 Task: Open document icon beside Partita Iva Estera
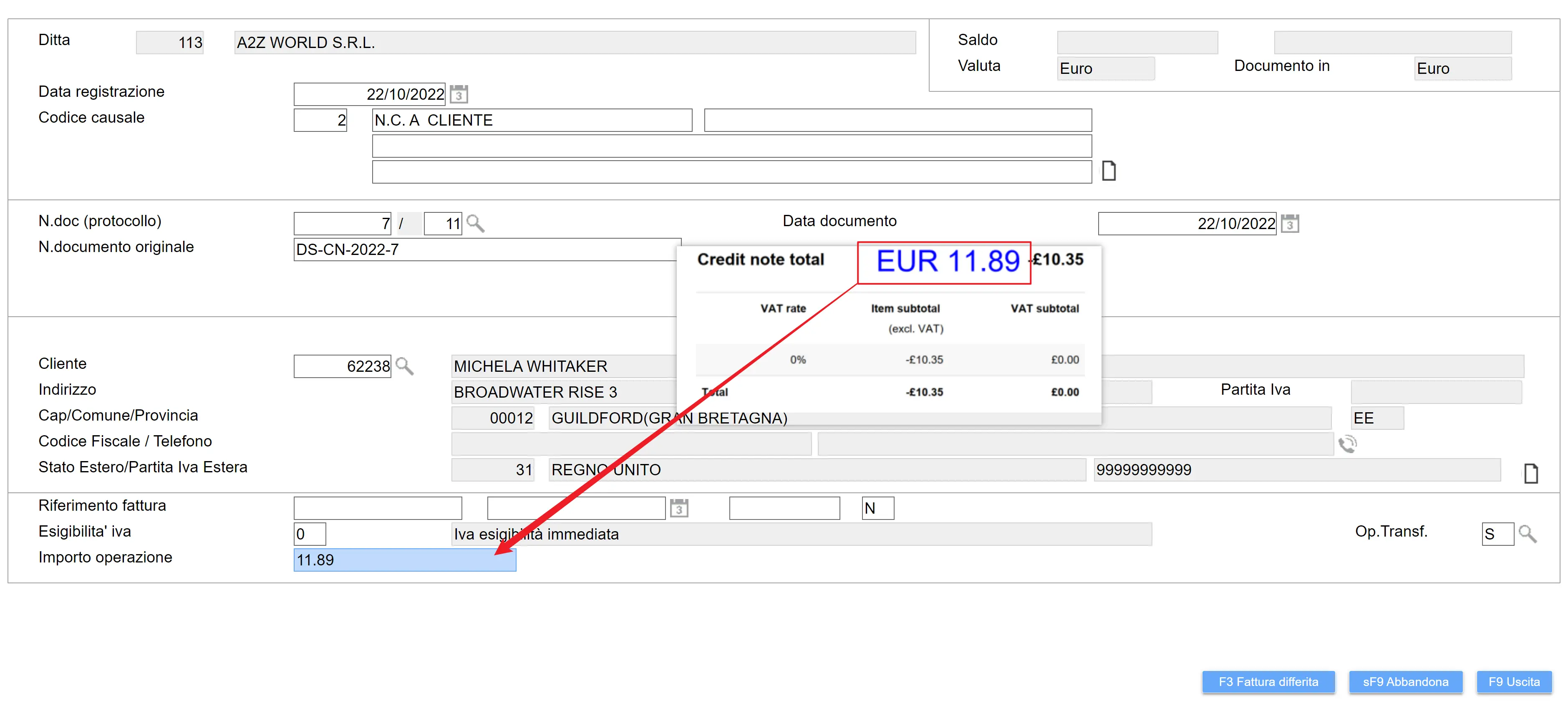(1530, 473)
